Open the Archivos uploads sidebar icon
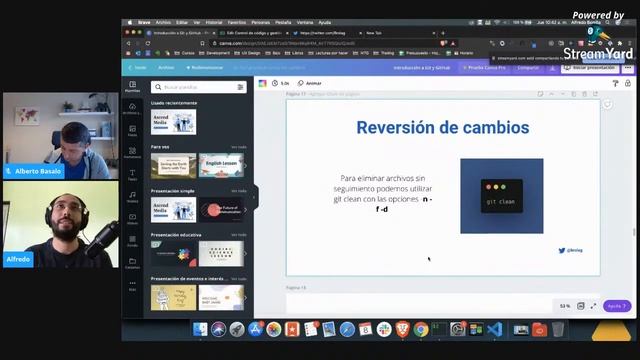Viewport: 640px width, 360px height. pyautogui.click(x=132, y=109)
